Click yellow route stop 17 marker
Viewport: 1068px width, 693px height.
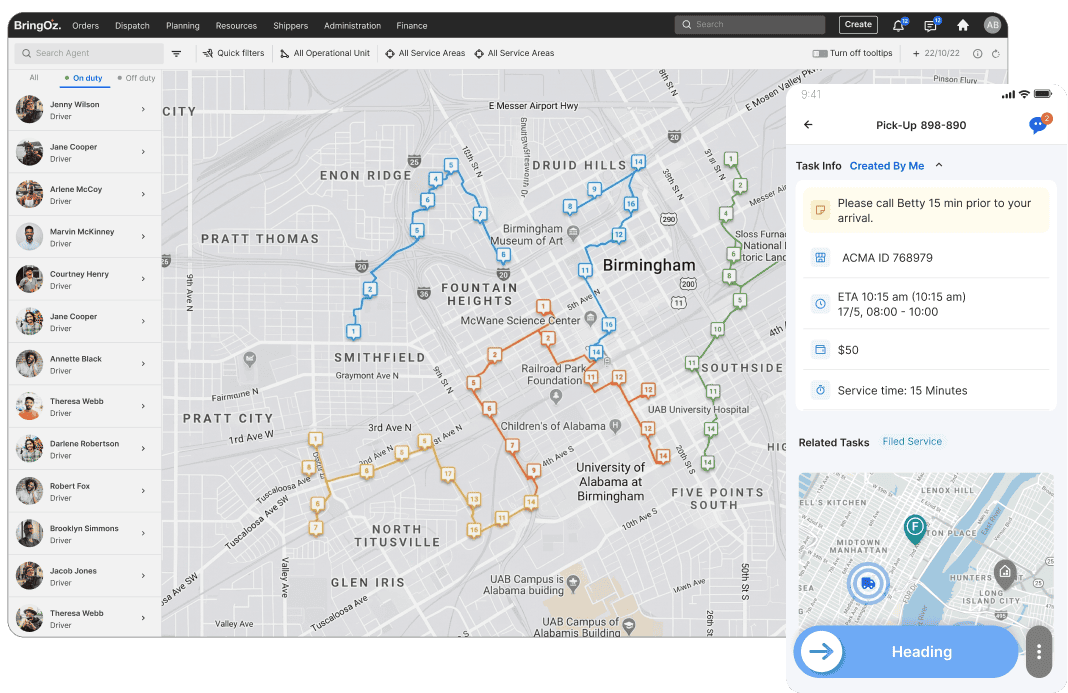447,474
